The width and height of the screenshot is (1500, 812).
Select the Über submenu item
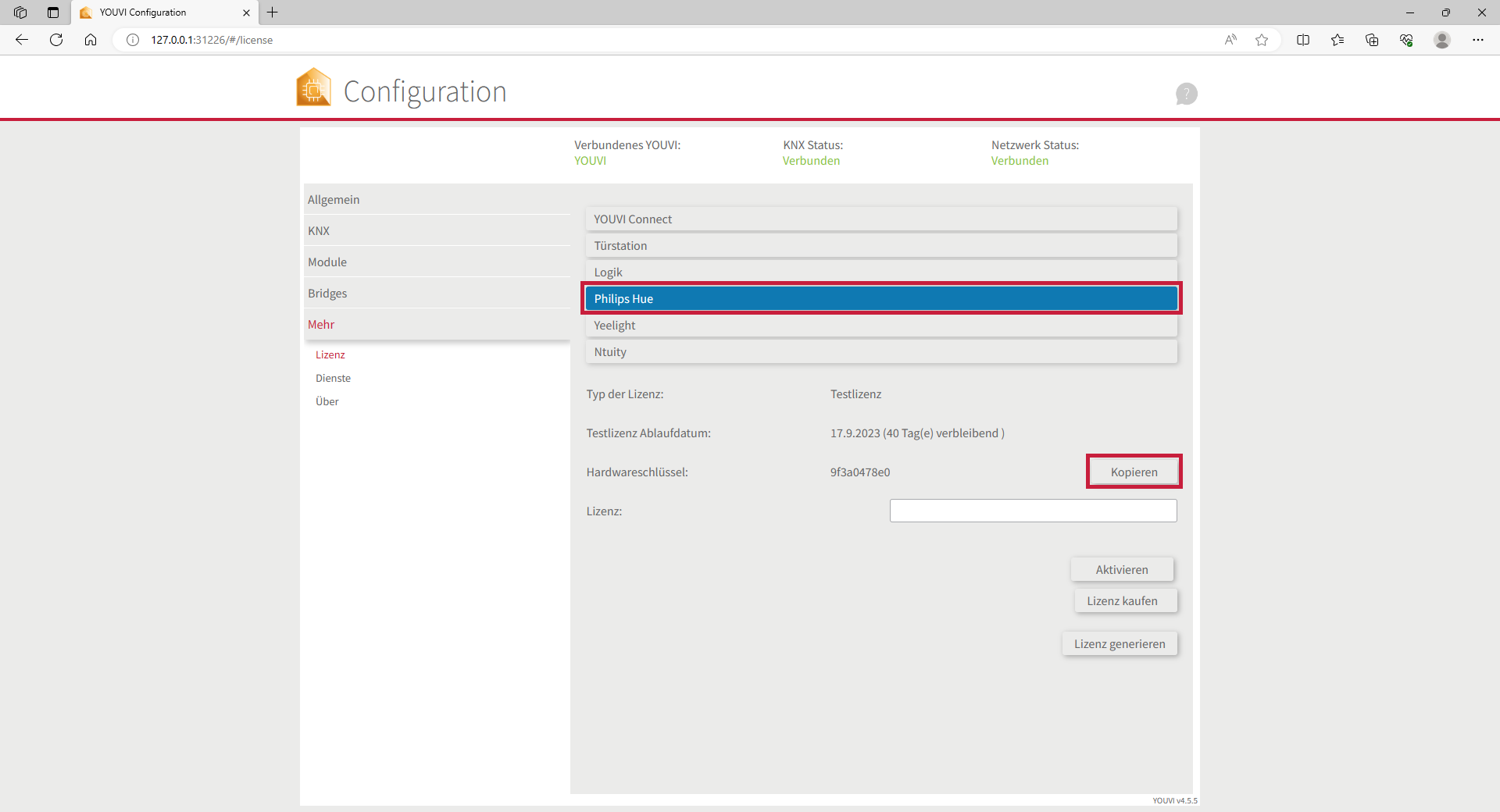(x=327, y=401)
